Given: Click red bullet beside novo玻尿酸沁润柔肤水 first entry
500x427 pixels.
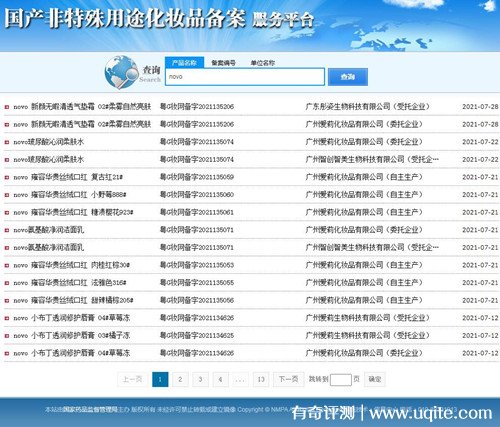Looking at the screenshot, I should pyautogui.click(x=7, y=142).
